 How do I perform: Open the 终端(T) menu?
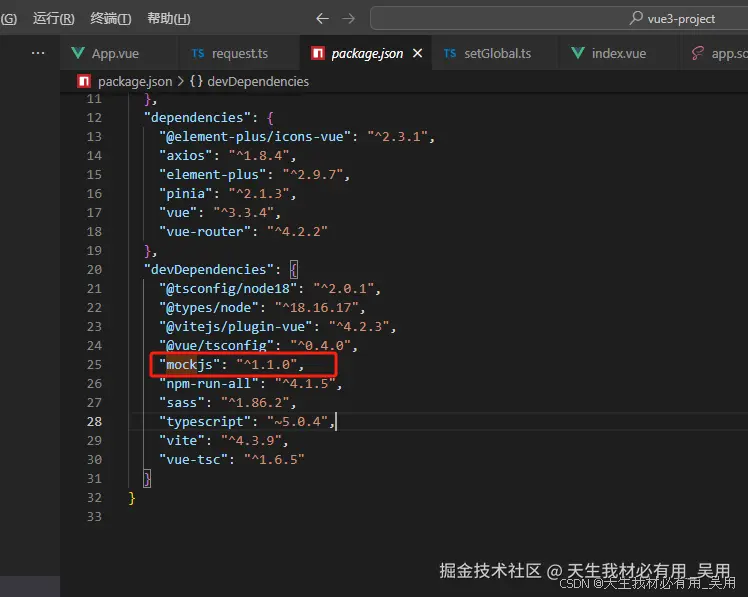click(x=111, y=19)
